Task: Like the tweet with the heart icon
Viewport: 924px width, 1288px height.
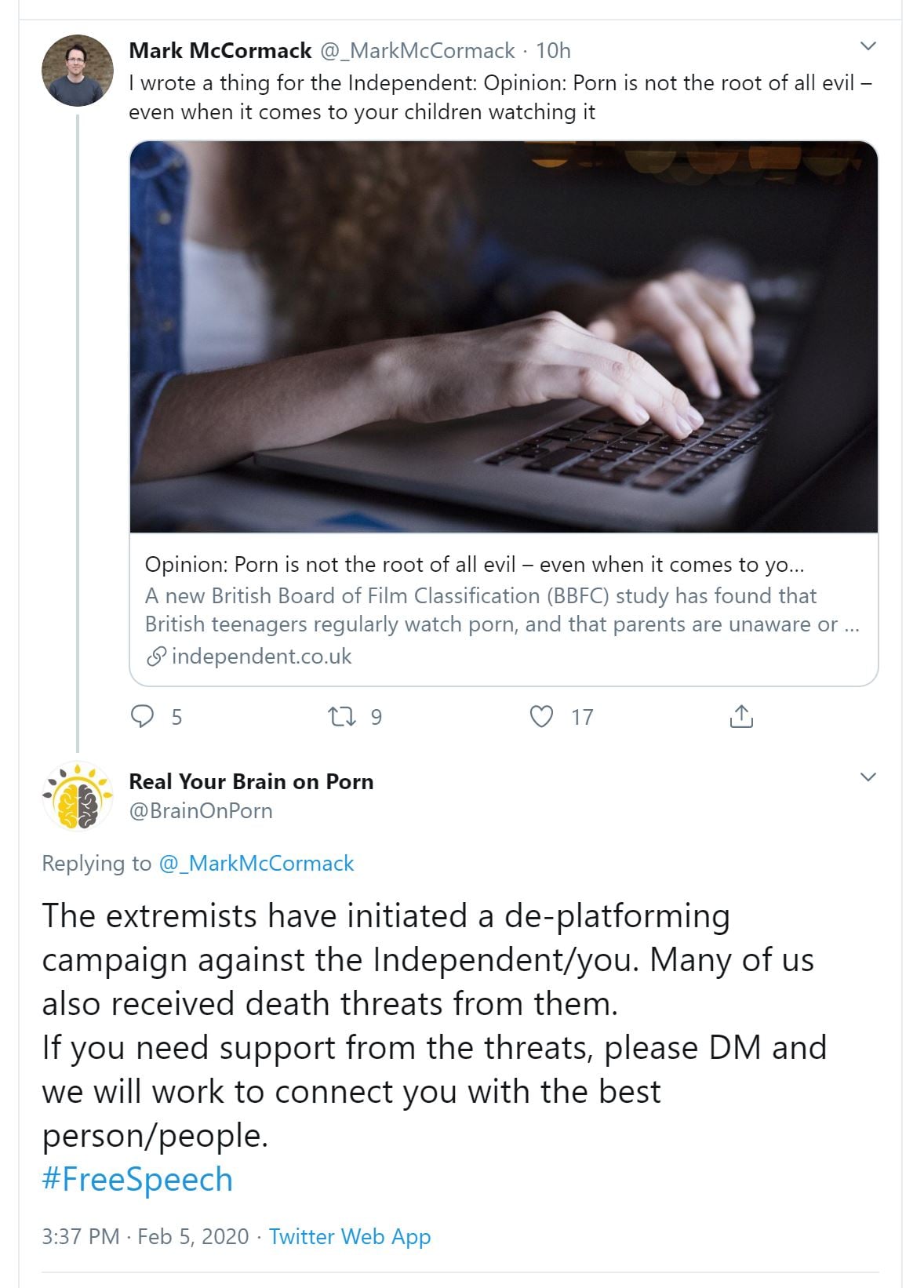Action: coord(541,716)
